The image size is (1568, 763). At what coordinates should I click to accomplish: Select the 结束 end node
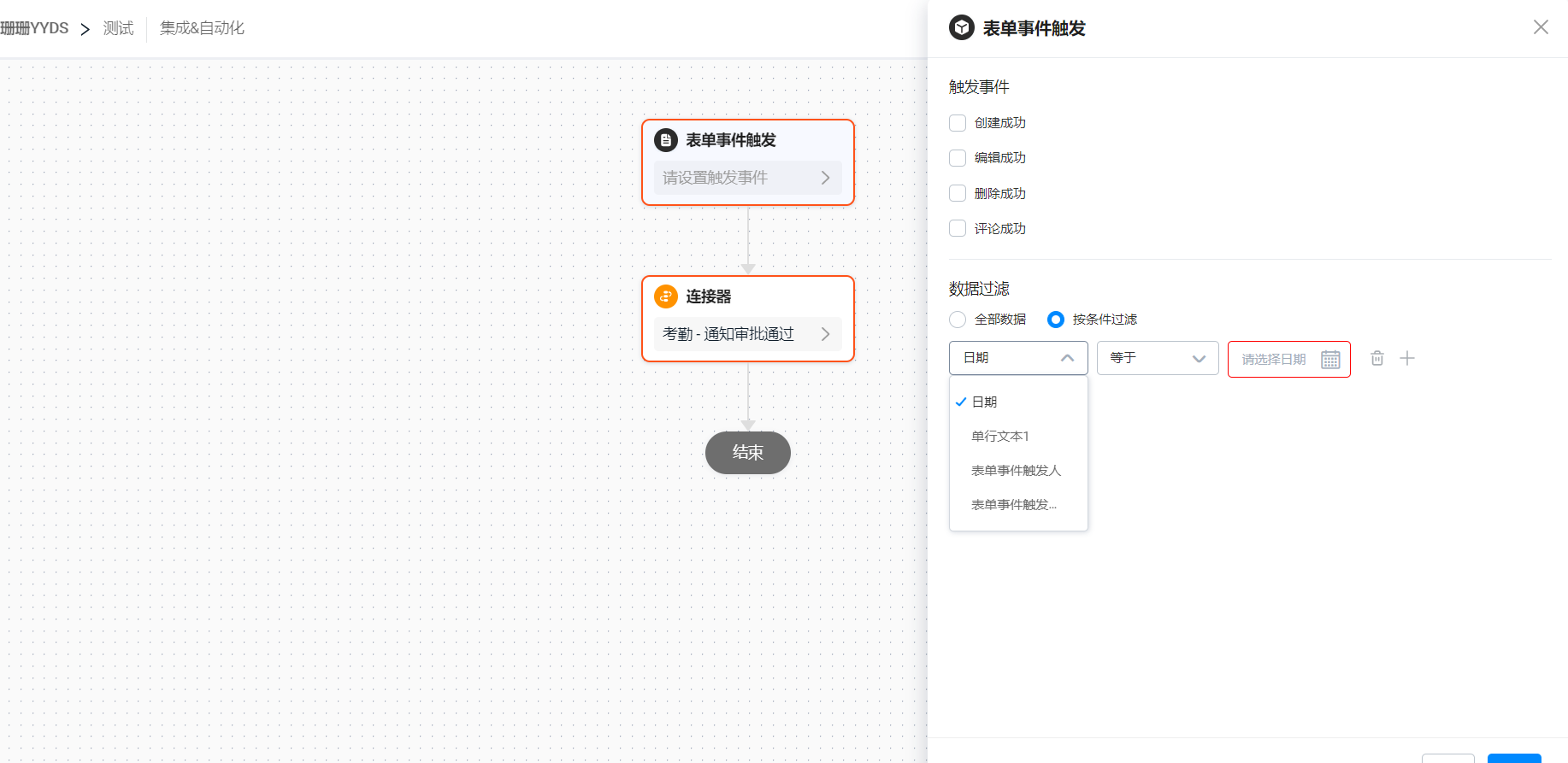click(x=748, y=453)
